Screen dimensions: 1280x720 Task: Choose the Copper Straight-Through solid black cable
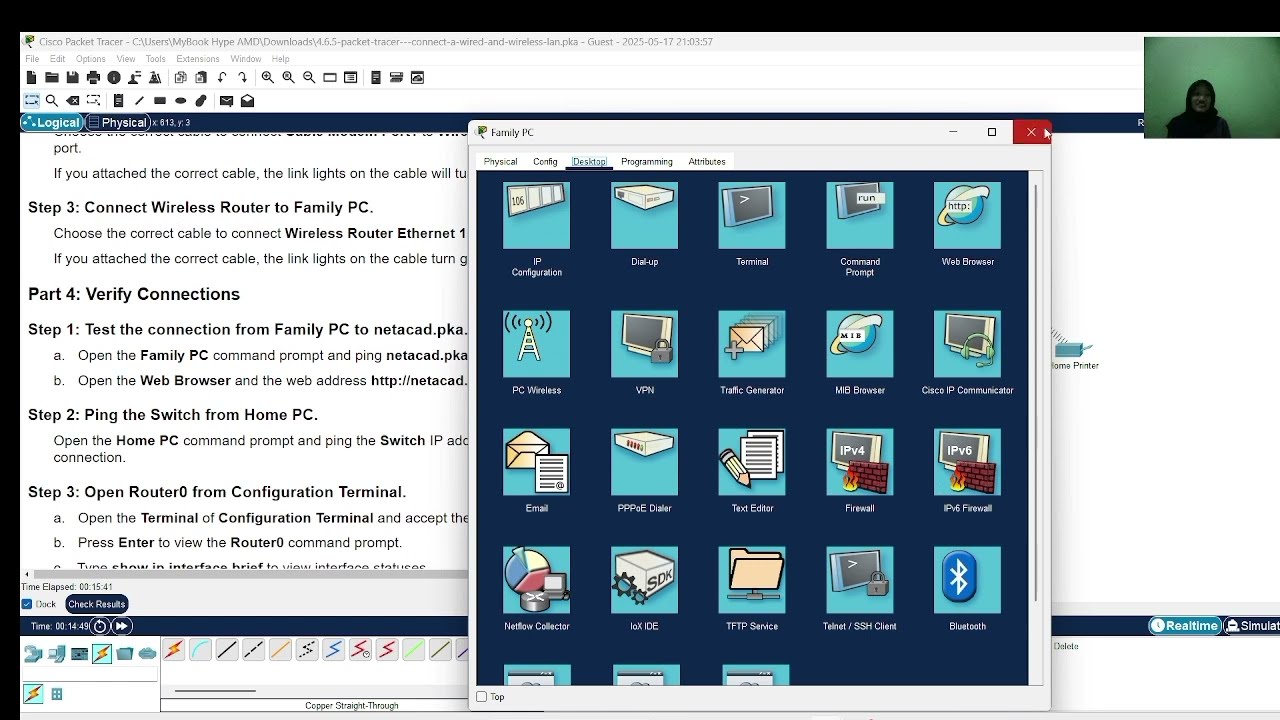227,650
